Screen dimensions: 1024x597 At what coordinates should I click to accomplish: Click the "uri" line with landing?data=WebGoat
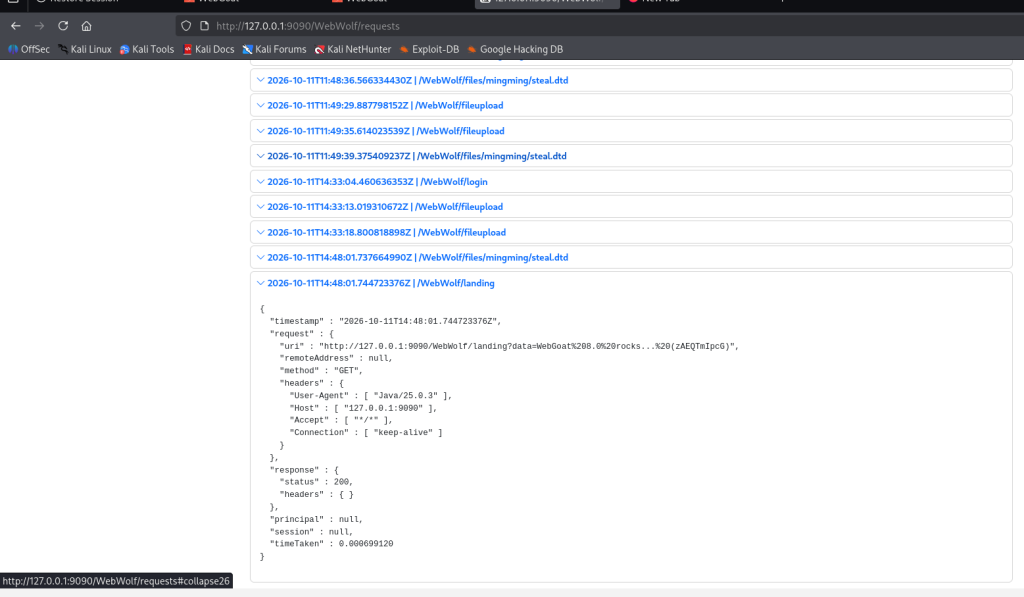click(x=509, y=346)
